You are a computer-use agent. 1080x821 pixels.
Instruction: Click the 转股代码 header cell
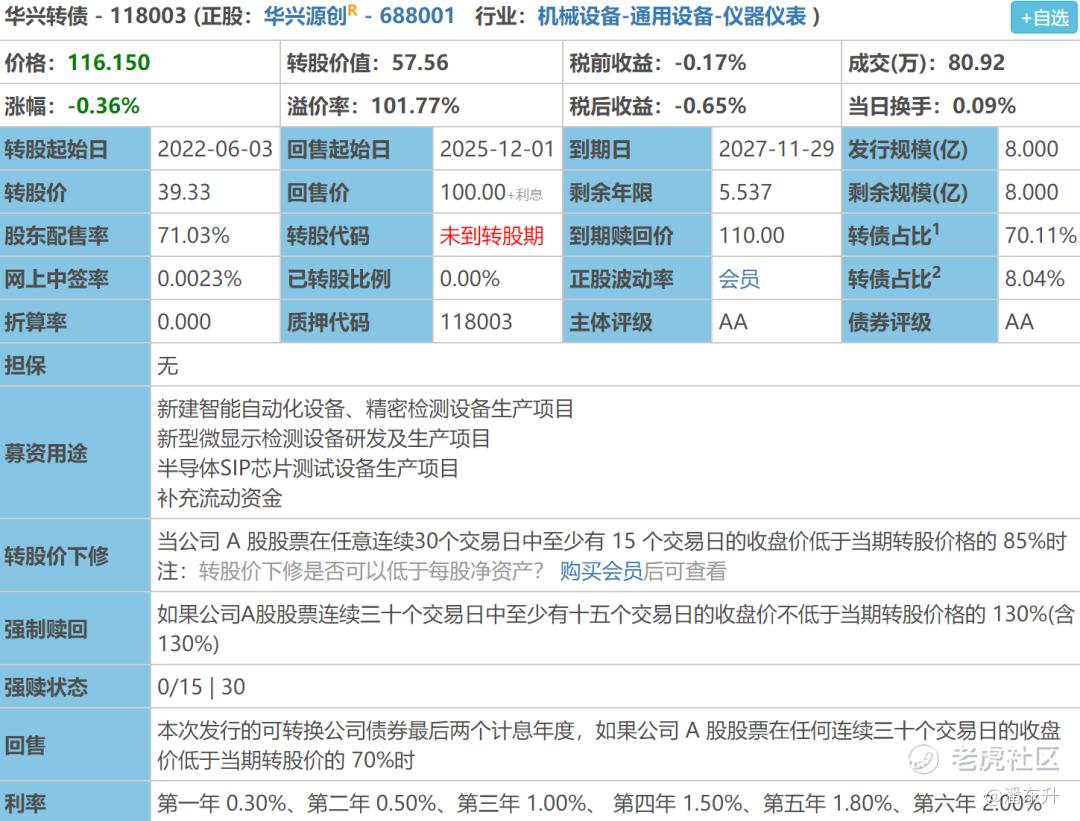356,236
